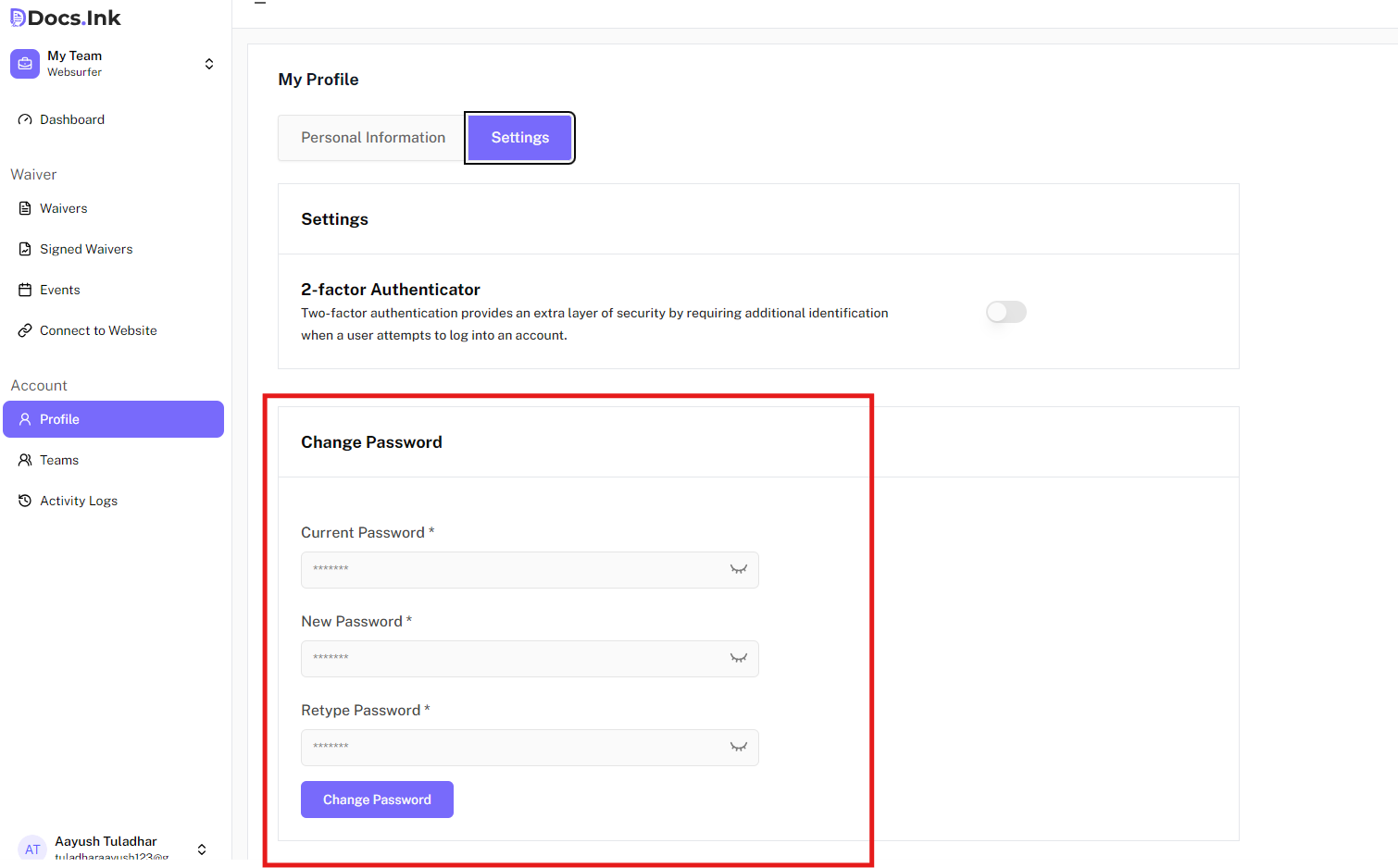The height and width of the screenshot is (868, 1398).
Task: Expand the My Team switcher chevron
Action: pos(209,64)
